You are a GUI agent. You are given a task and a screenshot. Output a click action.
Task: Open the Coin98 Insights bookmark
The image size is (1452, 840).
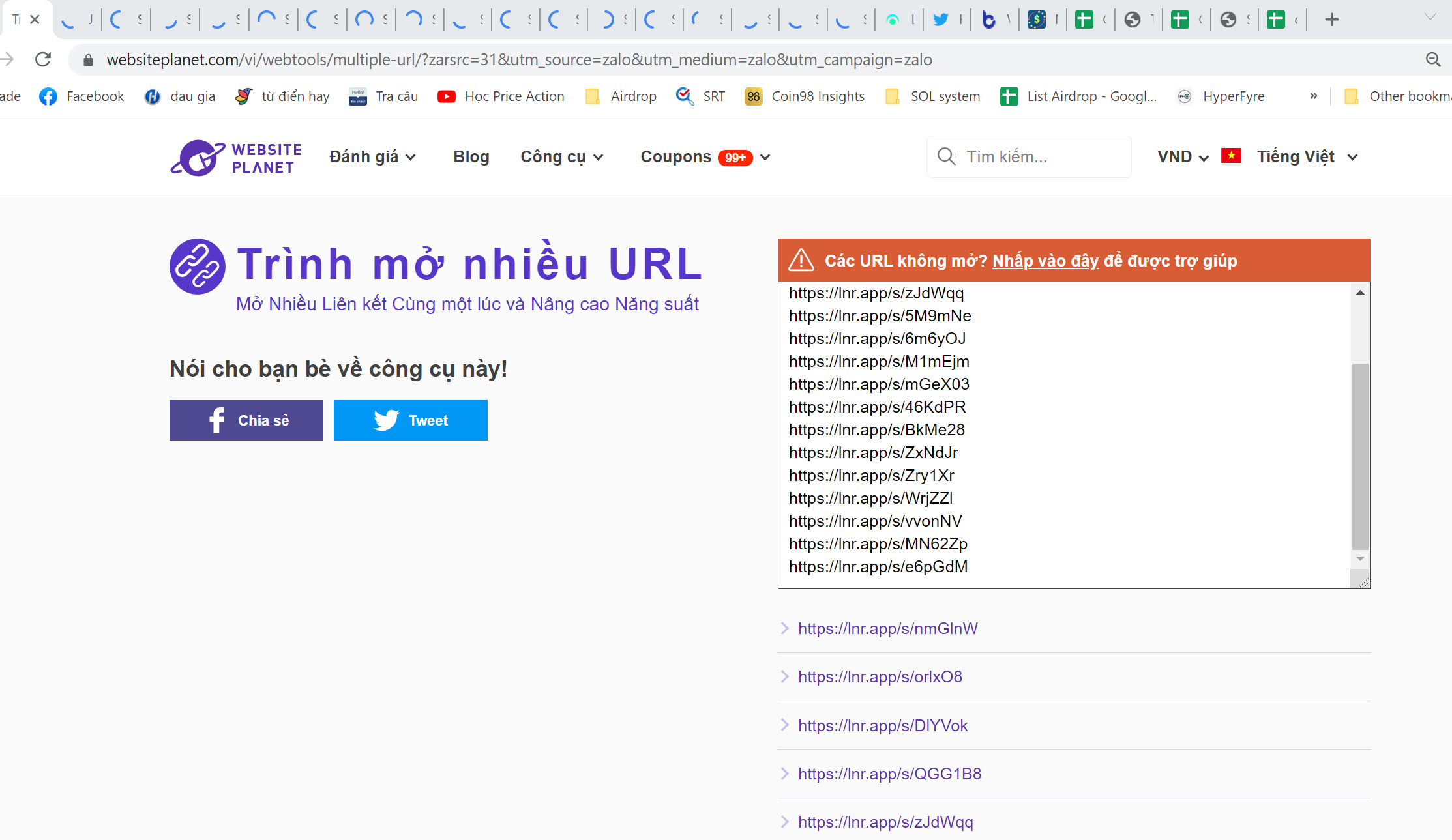click(805, 96)
